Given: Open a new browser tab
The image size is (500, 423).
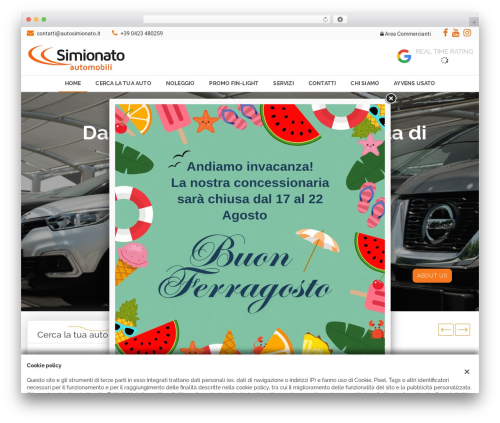Looking at the screenshot, I should pyautogui.click(x=474, y=22).
